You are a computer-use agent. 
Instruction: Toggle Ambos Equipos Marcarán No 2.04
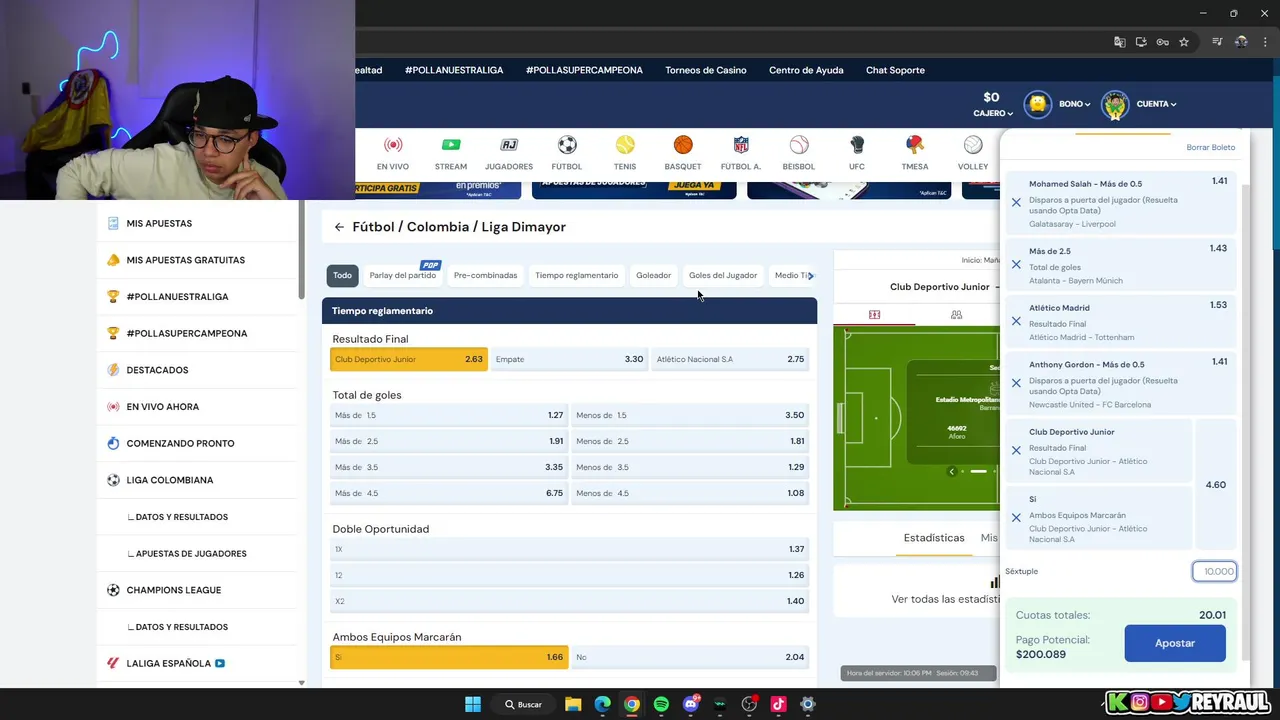tap(690, 657)
